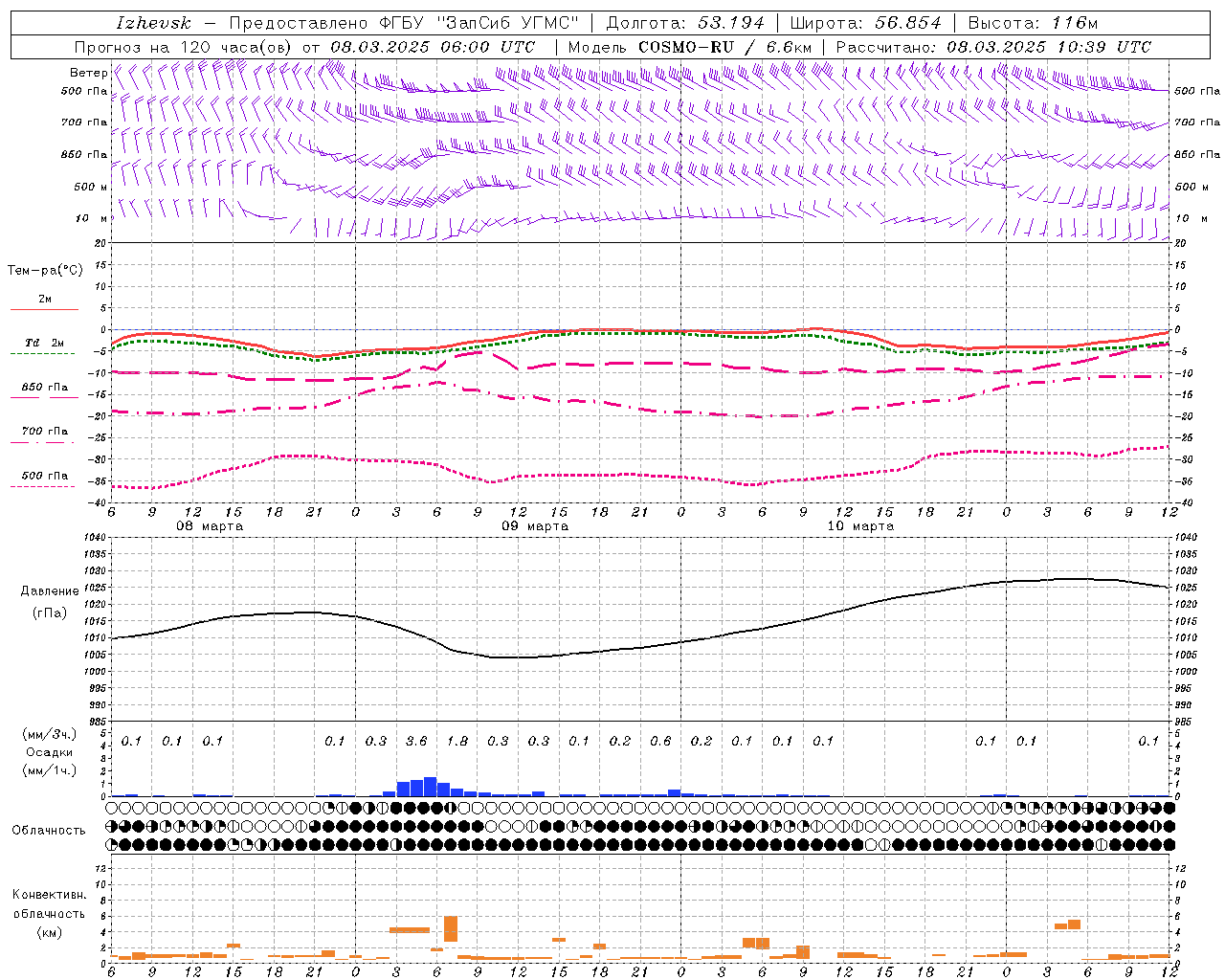
Task: Click the '(мм/3ч.)' precipitation unit label
Action: [49, 734]
